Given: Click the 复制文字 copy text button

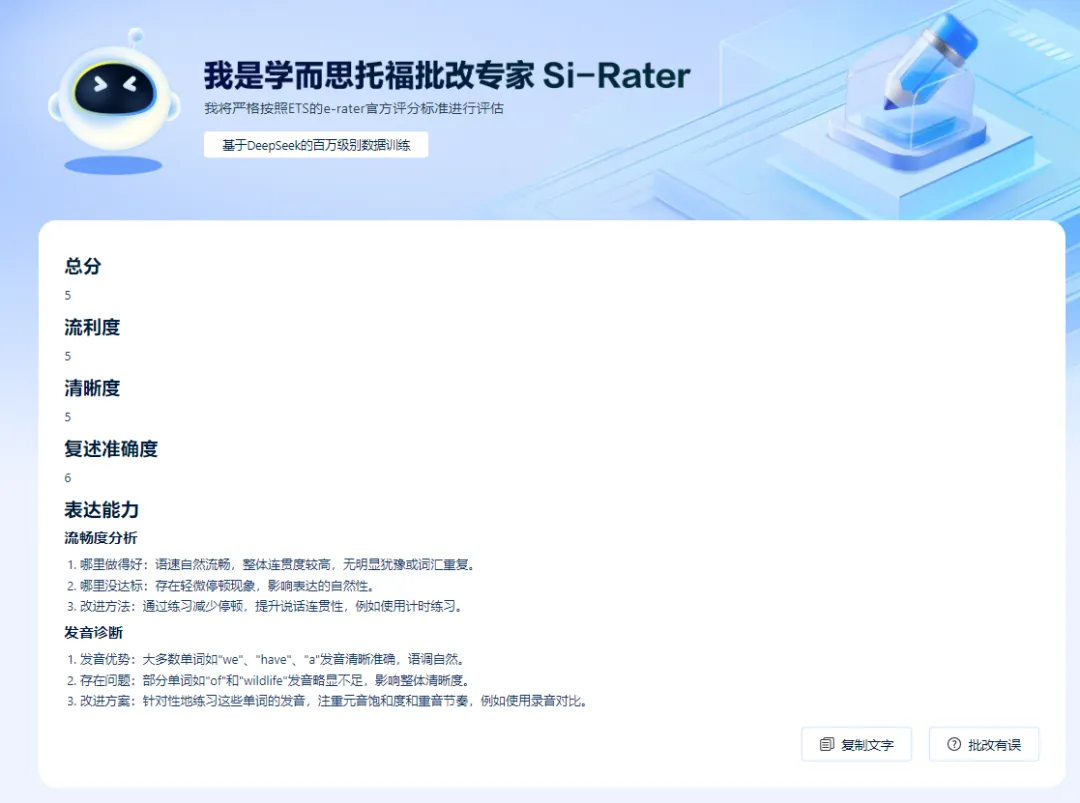Looking at the screenshot, I should coord(857,744).
